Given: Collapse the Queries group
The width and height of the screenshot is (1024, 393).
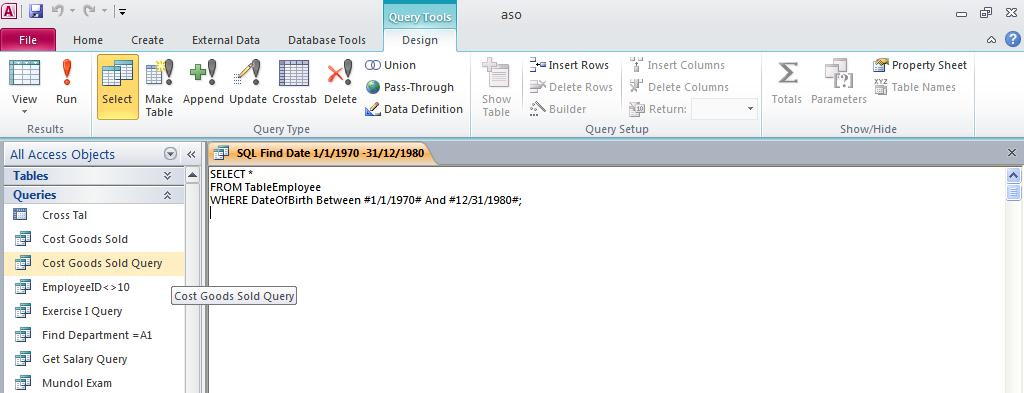Looking at the screenshot, I should click(168, 195).
